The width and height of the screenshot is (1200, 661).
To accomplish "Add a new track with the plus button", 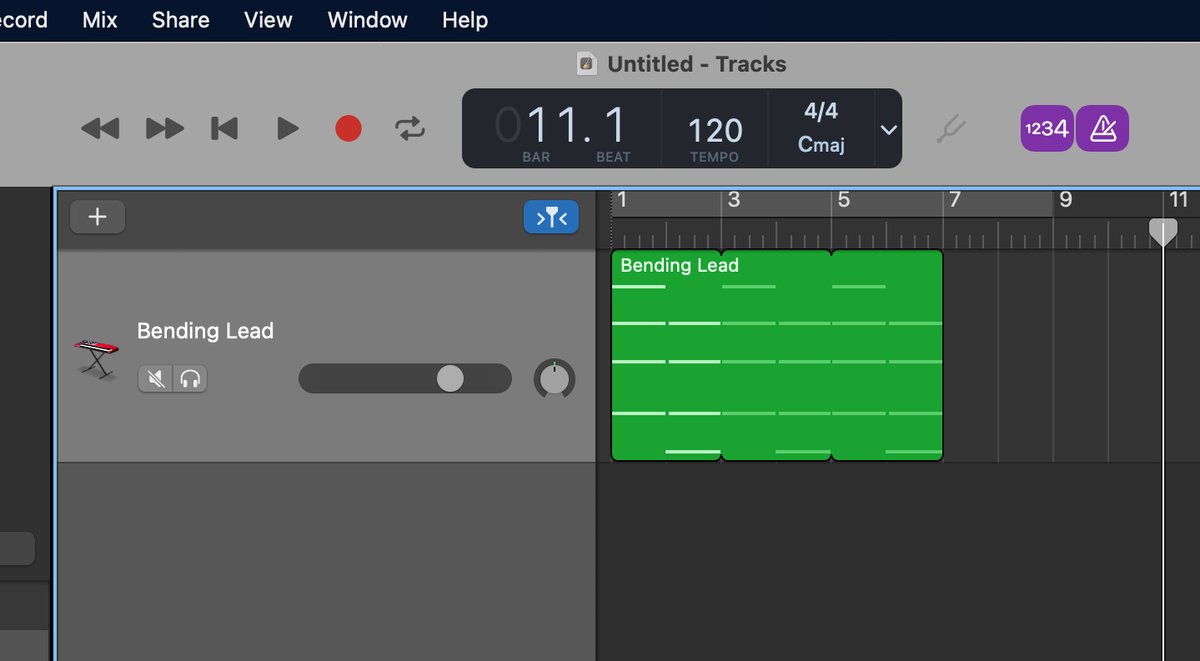I will (97, 216).
